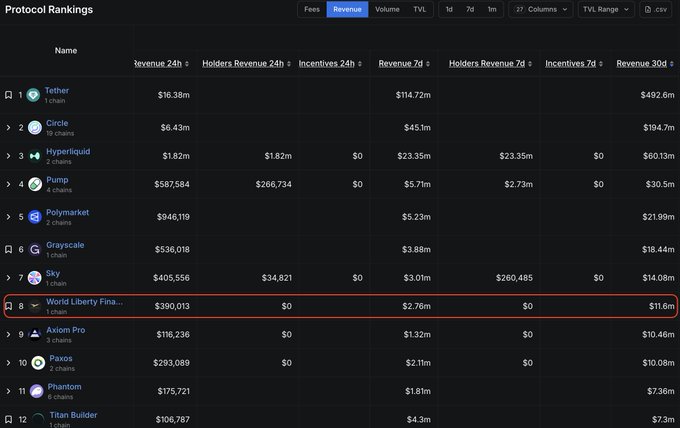Click the Paxos logo icon

pyautogui.click(x=38, y=363)
